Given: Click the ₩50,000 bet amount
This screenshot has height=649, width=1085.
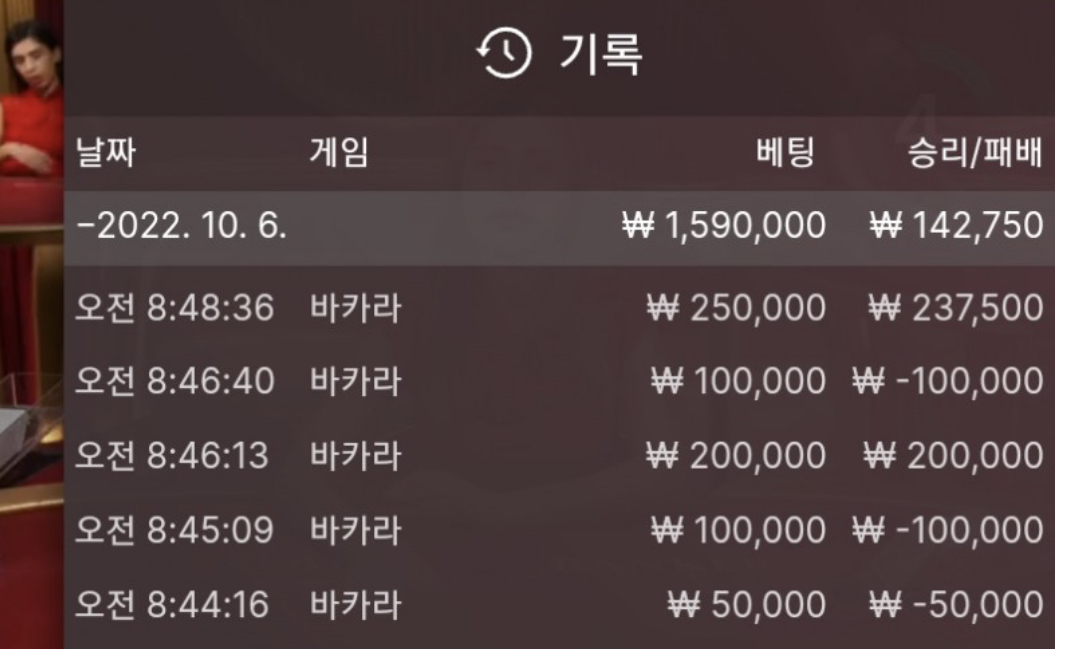Looking at the screenshot, I should [747, 605].
